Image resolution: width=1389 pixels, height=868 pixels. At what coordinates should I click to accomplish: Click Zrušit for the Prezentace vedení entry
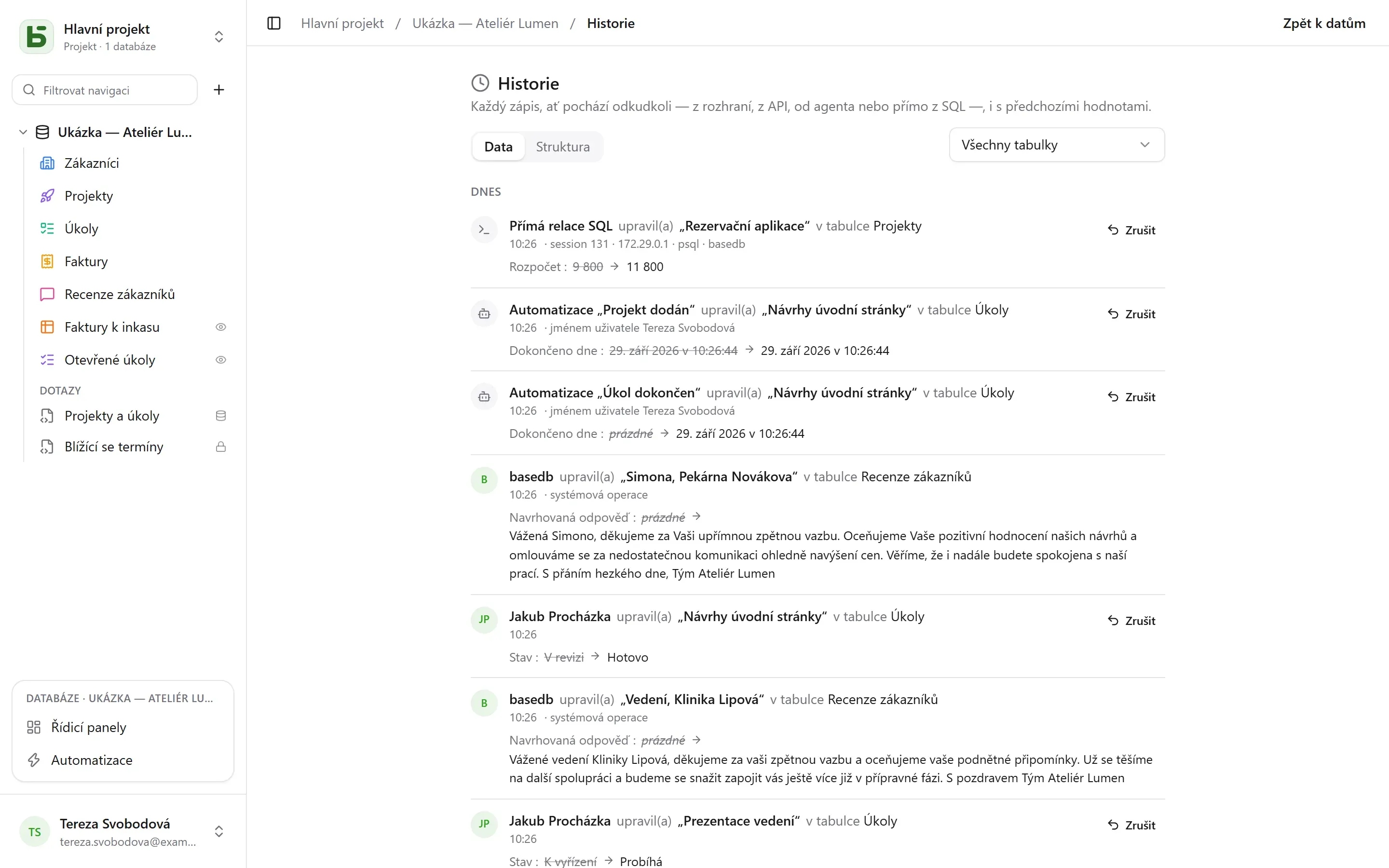pyautogui.click(x=1132, y=825)
